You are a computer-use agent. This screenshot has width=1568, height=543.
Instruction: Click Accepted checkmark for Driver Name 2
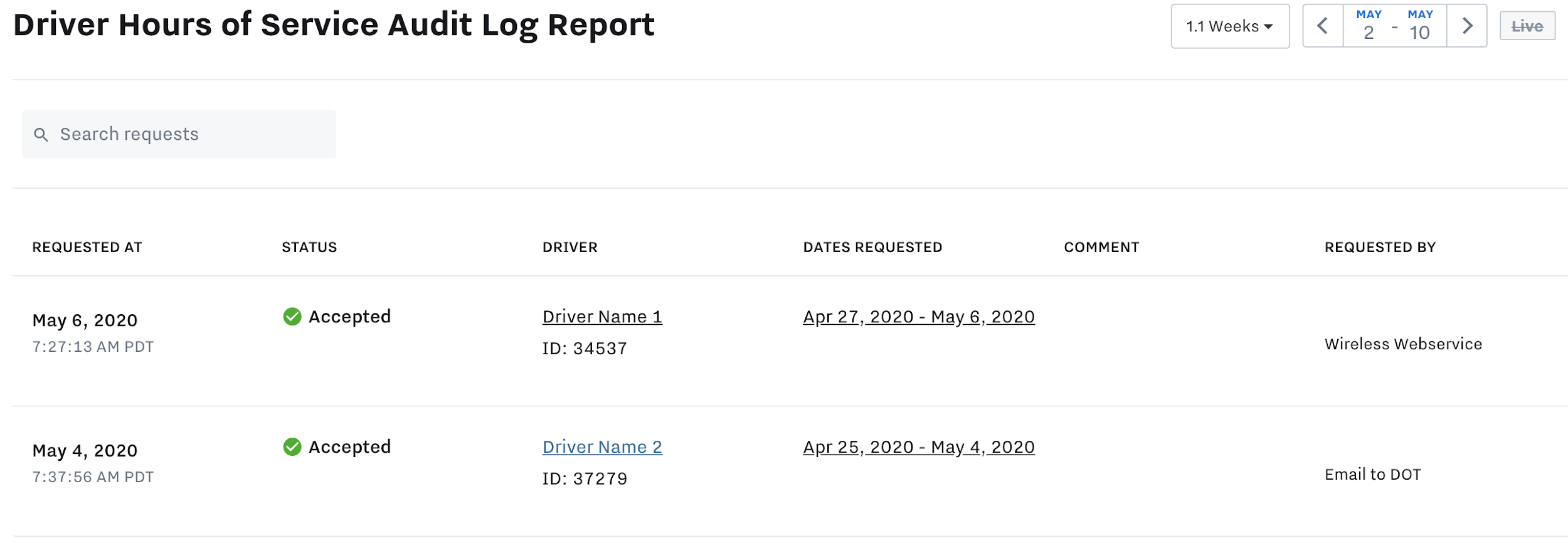(x=292, y=447)
